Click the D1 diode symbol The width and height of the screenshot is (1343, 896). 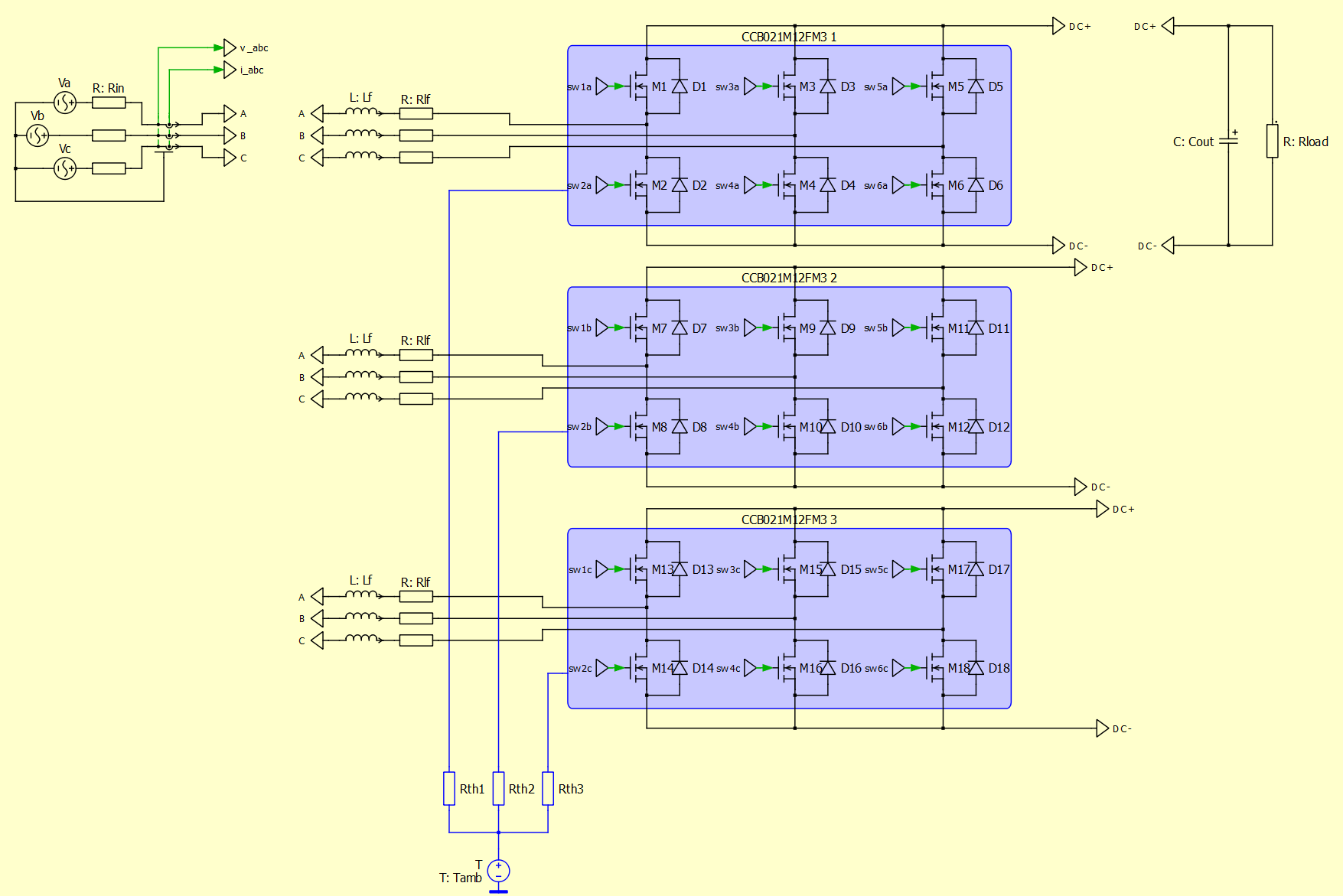point(680,86)
